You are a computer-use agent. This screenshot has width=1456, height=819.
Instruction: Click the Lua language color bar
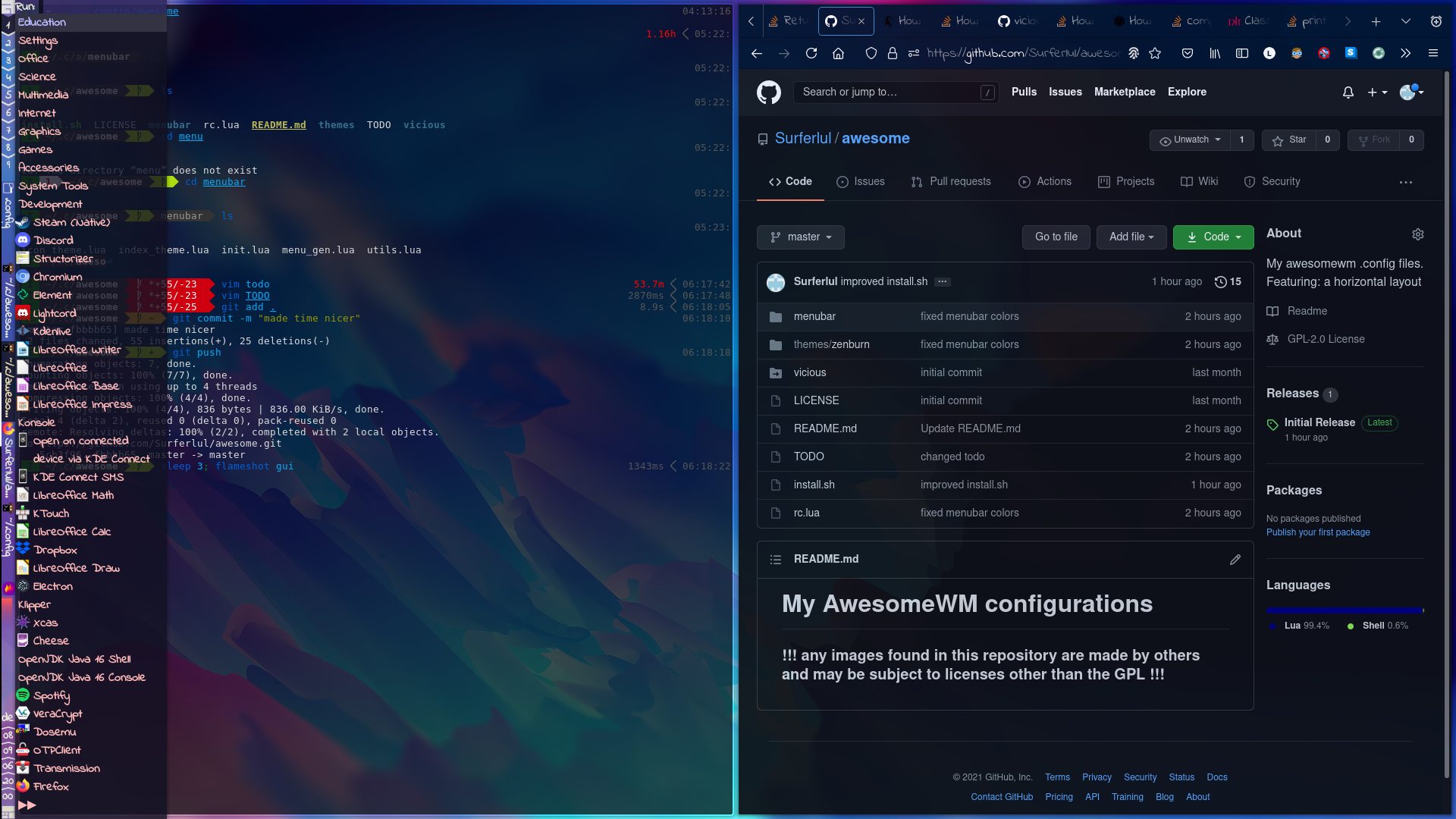[1342, 610]
